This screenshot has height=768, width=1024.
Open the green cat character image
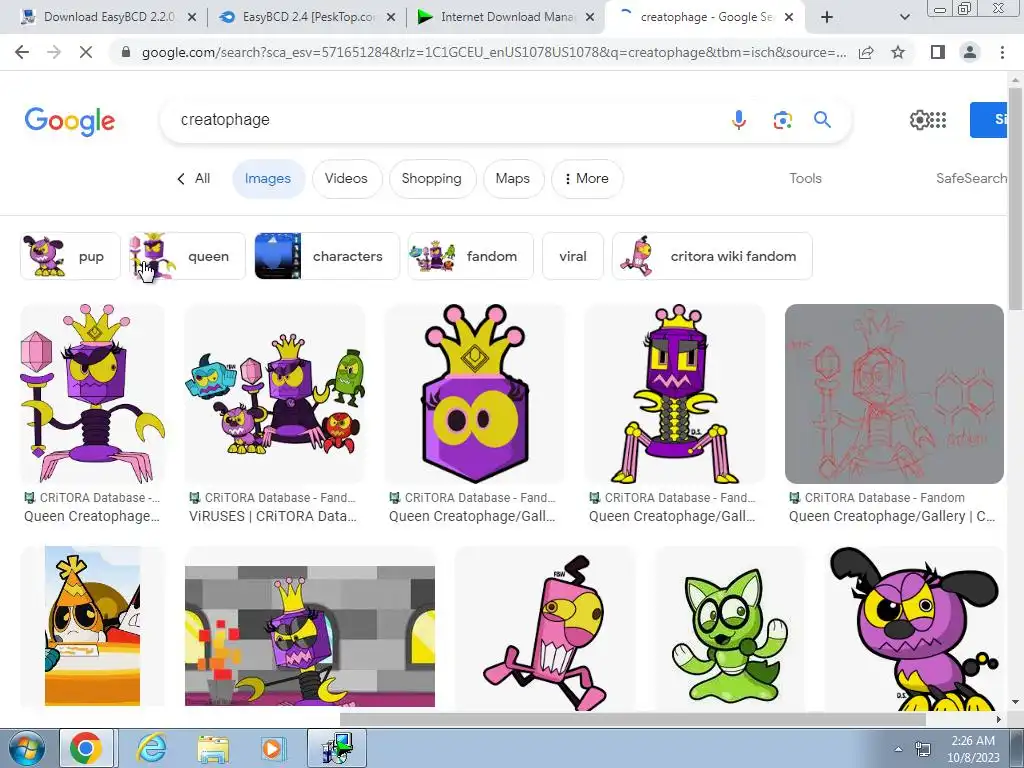click(x=729, y=630)
